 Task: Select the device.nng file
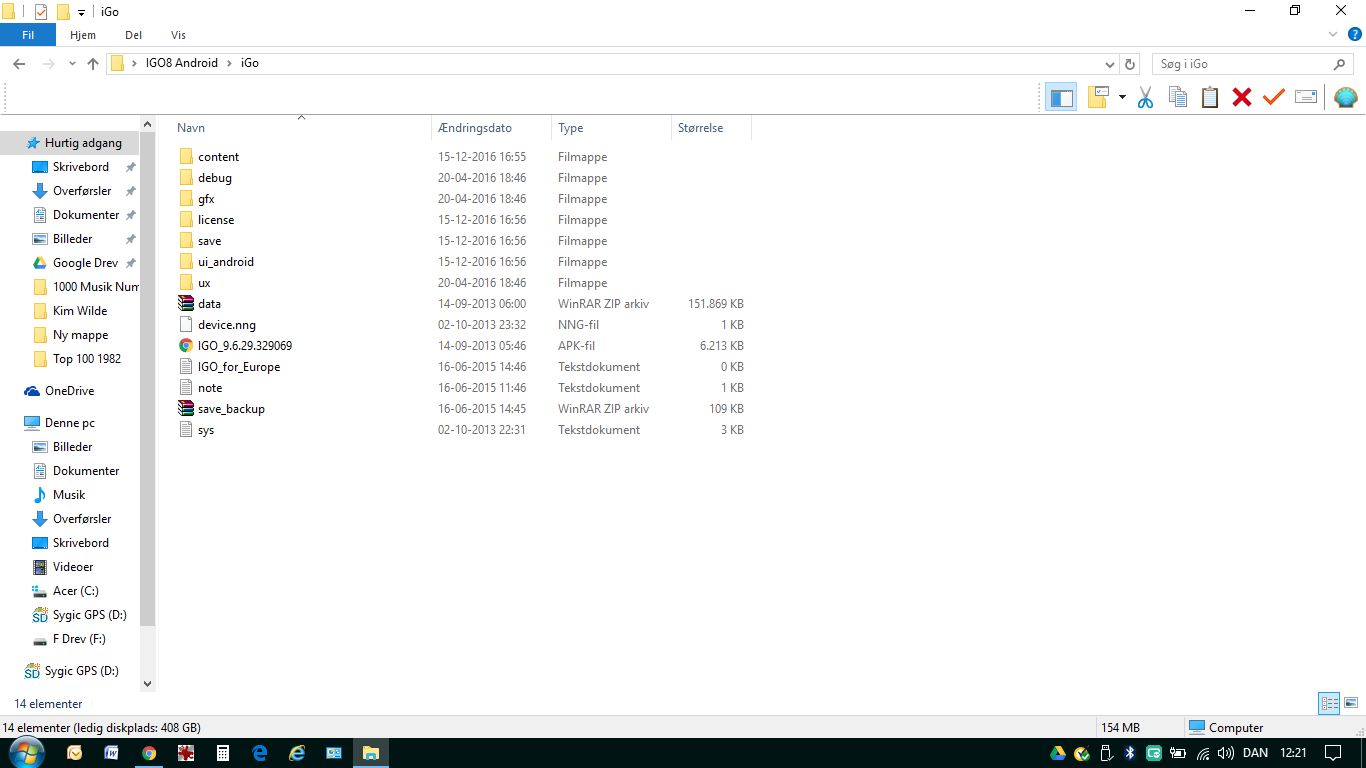coord(227,325)
